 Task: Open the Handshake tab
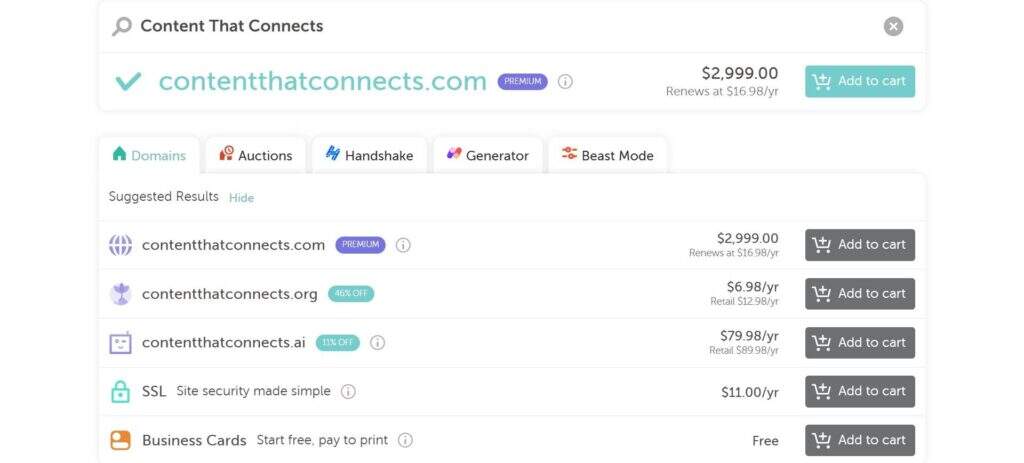coord(369,155)
